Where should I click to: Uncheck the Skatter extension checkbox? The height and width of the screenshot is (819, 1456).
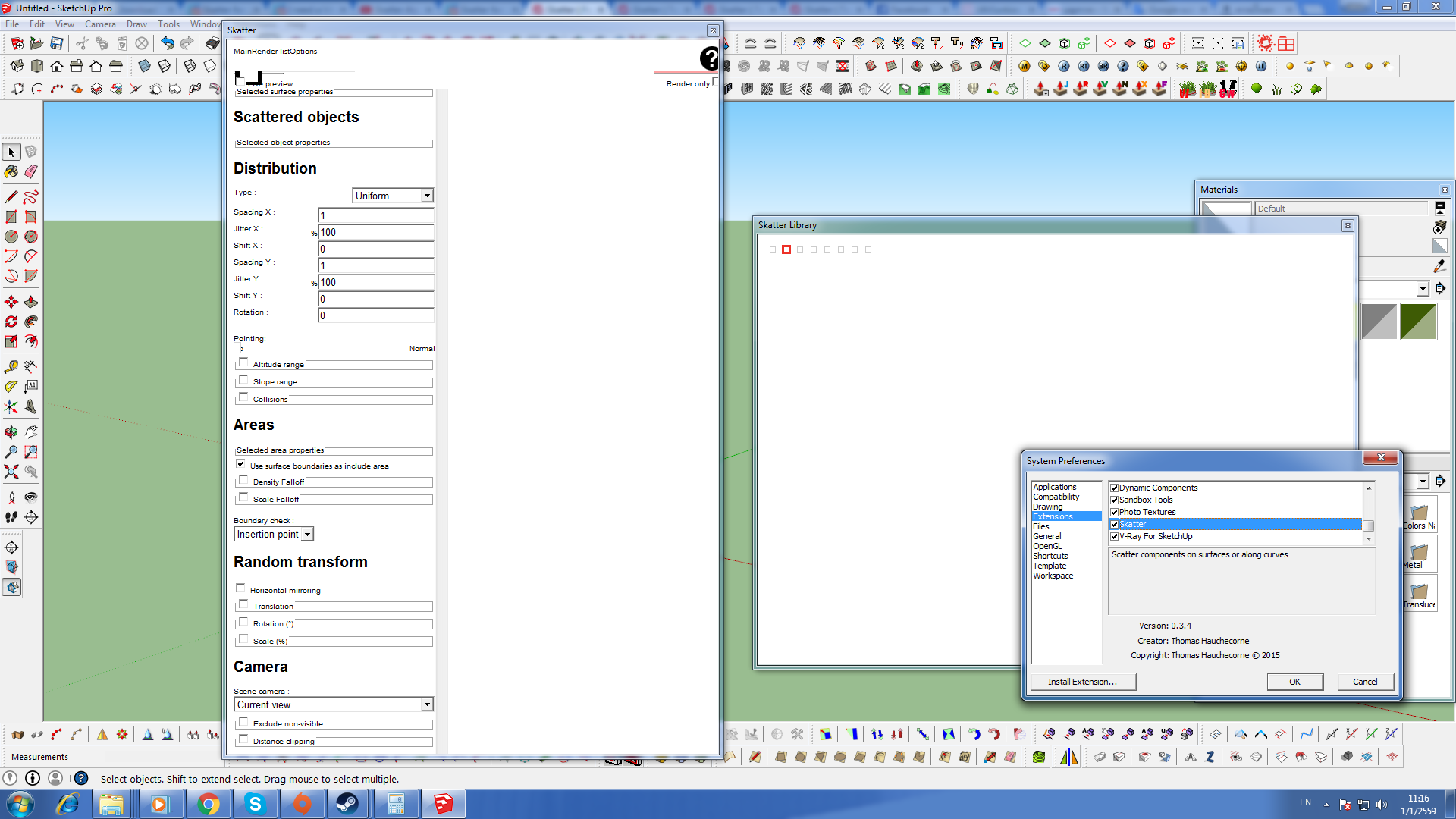[1115, 524]
